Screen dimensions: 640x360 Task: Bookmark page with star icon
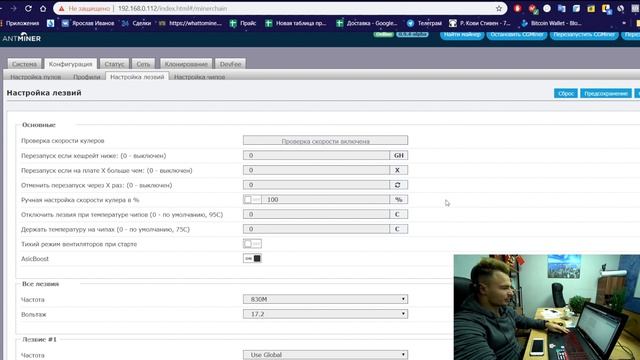point(499,8)
